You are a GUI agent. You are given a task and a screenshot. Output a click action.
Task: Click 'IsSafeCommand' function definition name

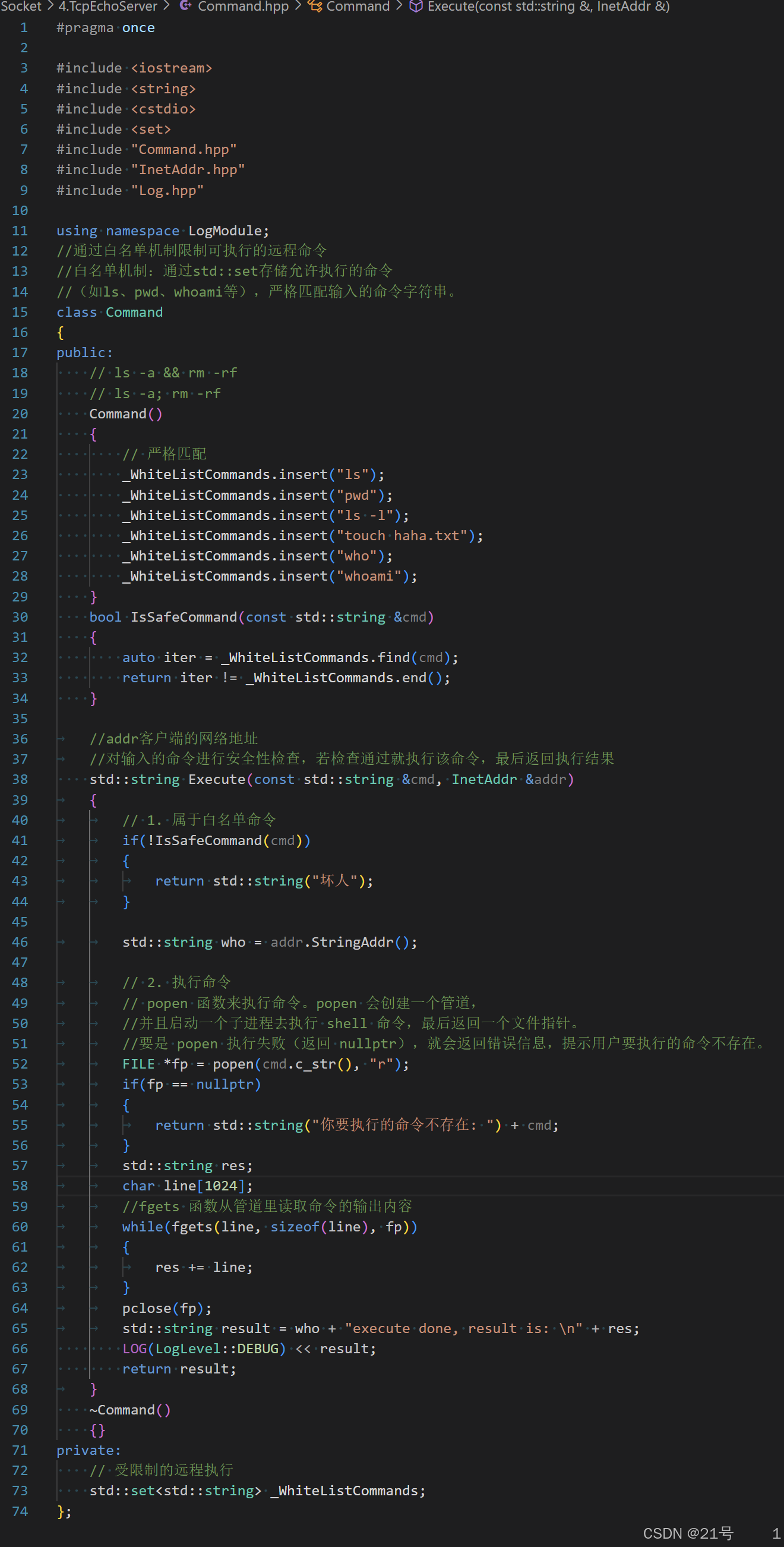point(184,617)
